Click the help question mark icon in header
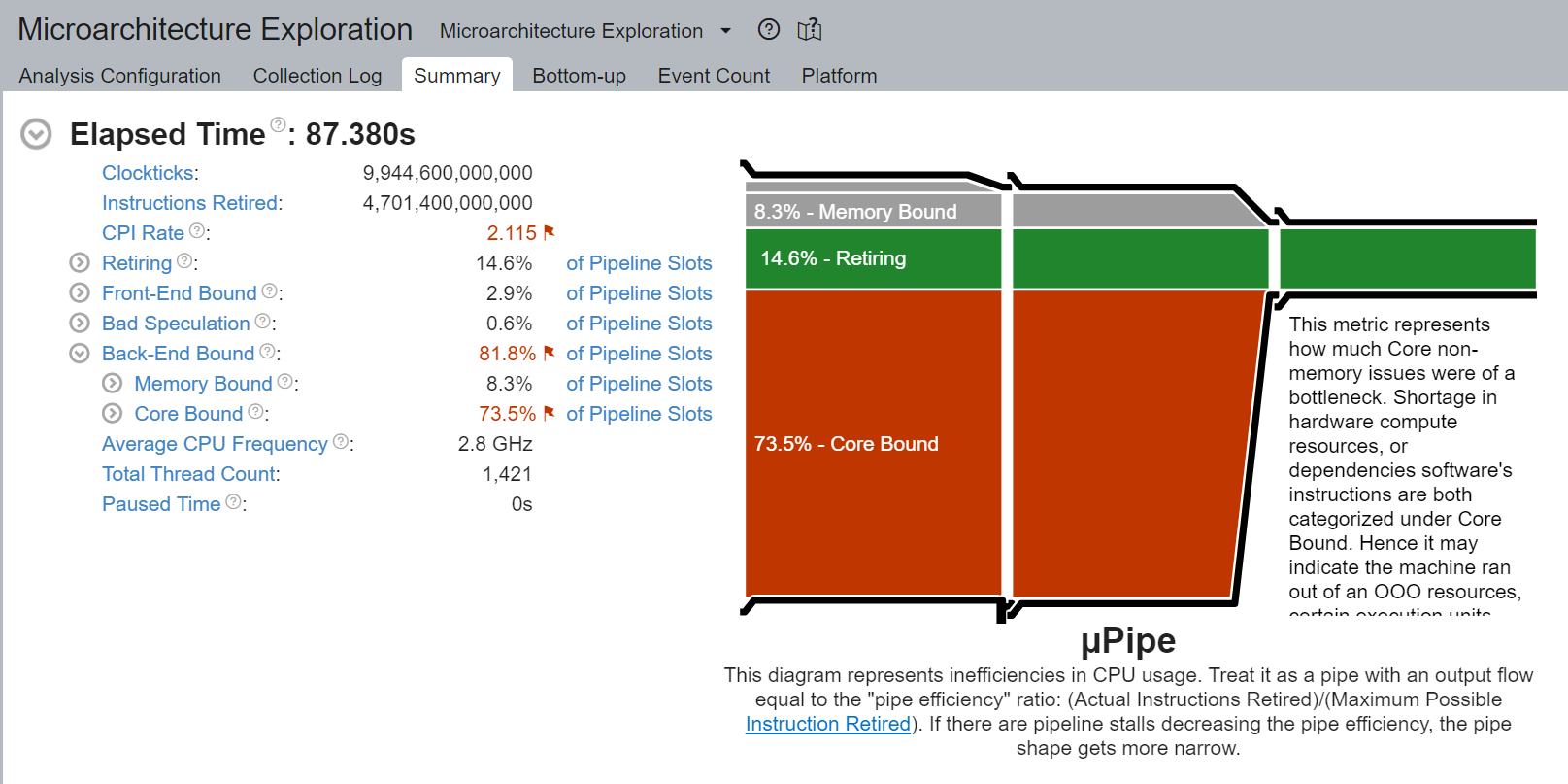The height and width of the screenshot is (784, 1568). tap(768, 30)
